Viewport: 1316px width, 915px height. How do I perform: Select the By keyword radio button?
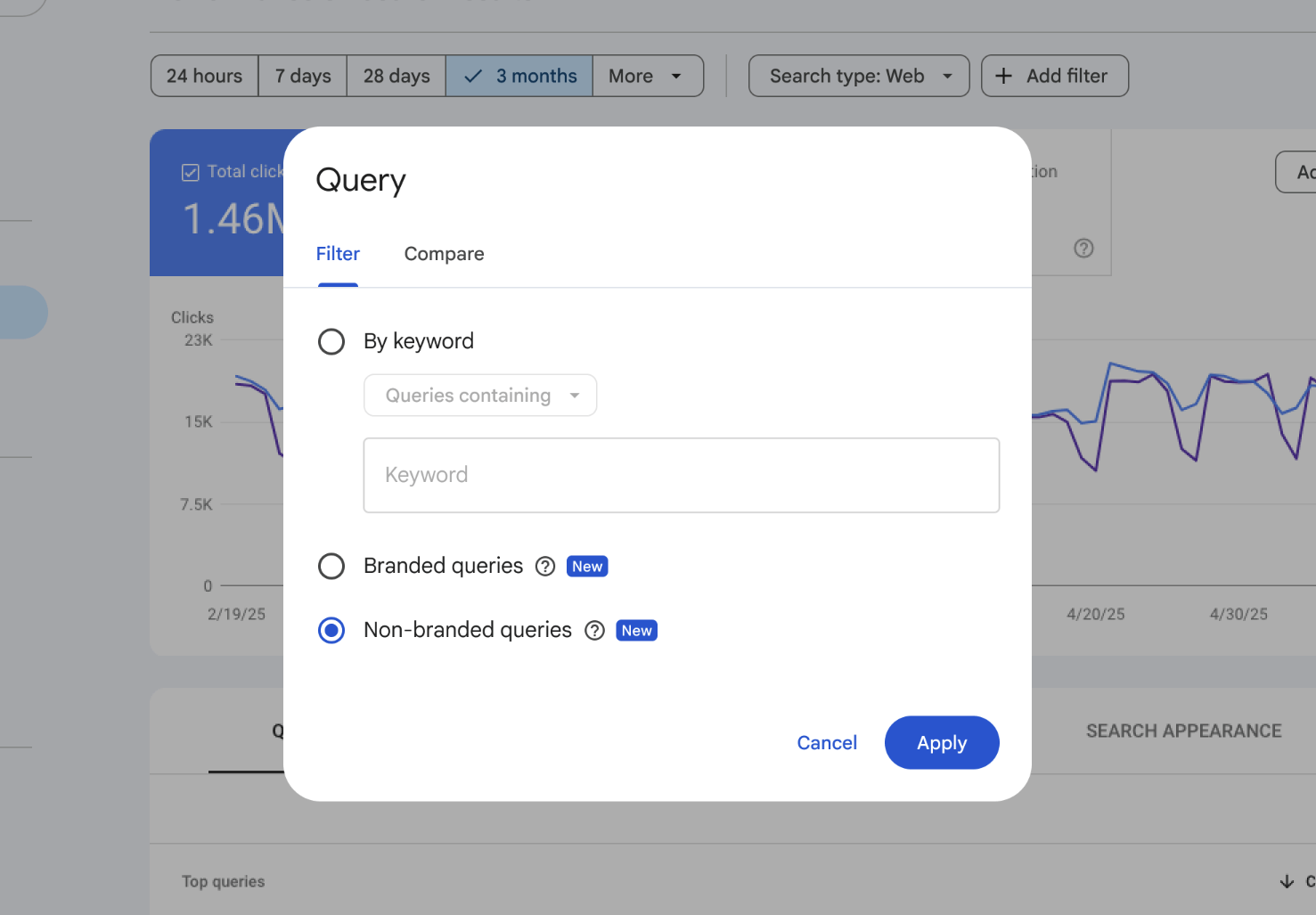(x=331, y=341)
